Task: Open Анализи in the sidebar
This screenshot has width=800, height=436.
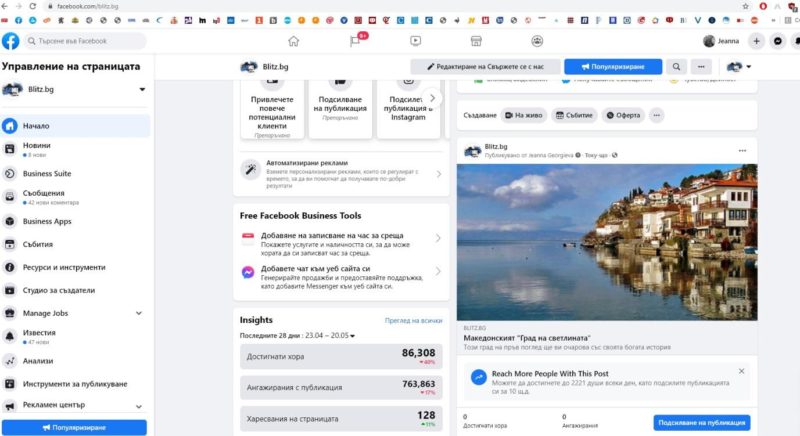Action: 76,361
